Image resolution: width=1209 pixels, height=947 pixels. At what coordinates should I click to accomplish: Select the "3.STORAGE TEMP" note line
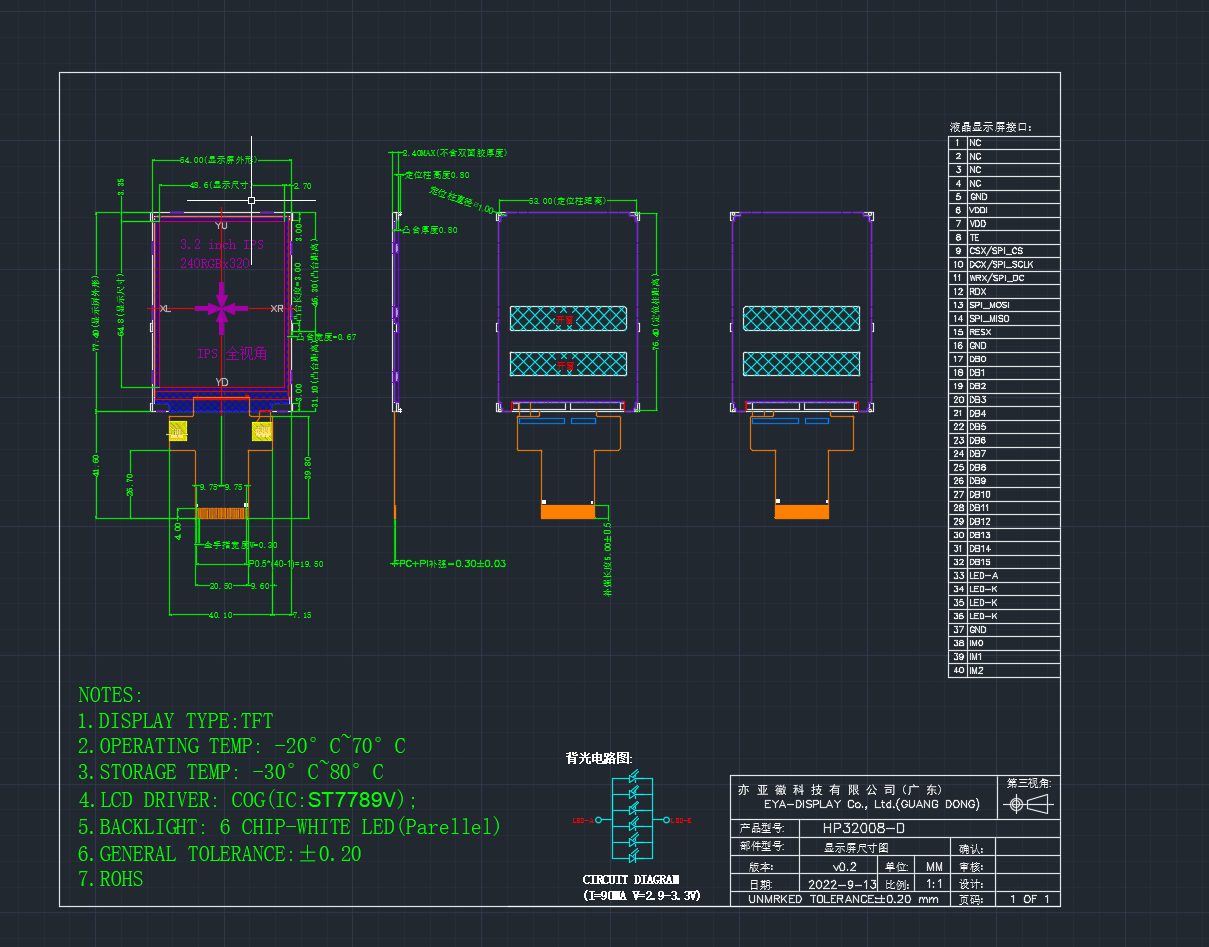(231, 772)
